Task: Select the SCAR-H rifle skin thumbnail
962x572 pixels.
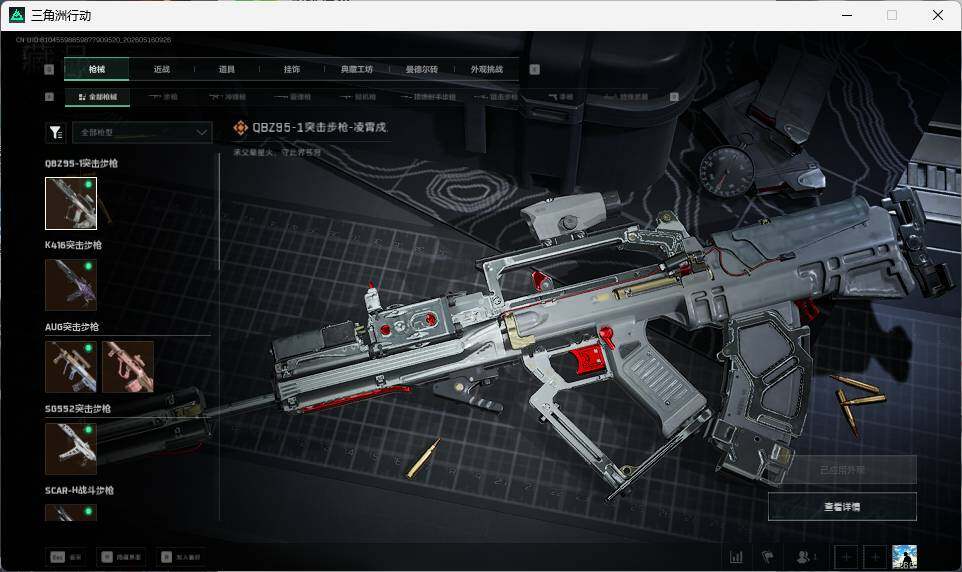Action: coord(71,513)
